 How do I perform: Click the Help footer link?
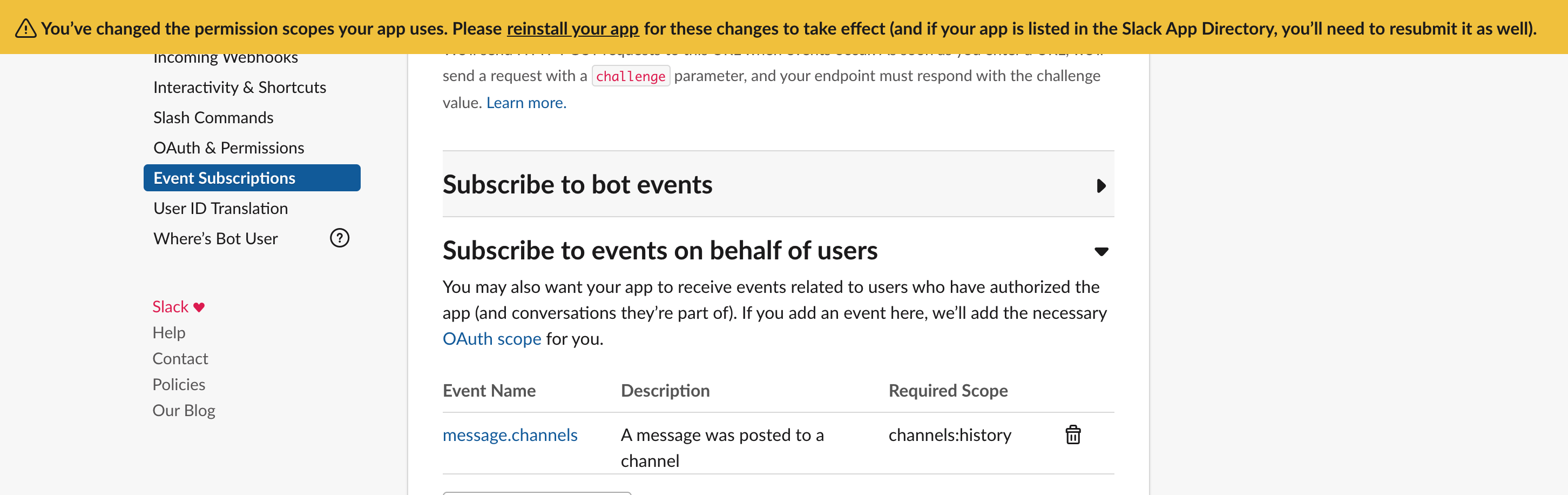point(168,332)
